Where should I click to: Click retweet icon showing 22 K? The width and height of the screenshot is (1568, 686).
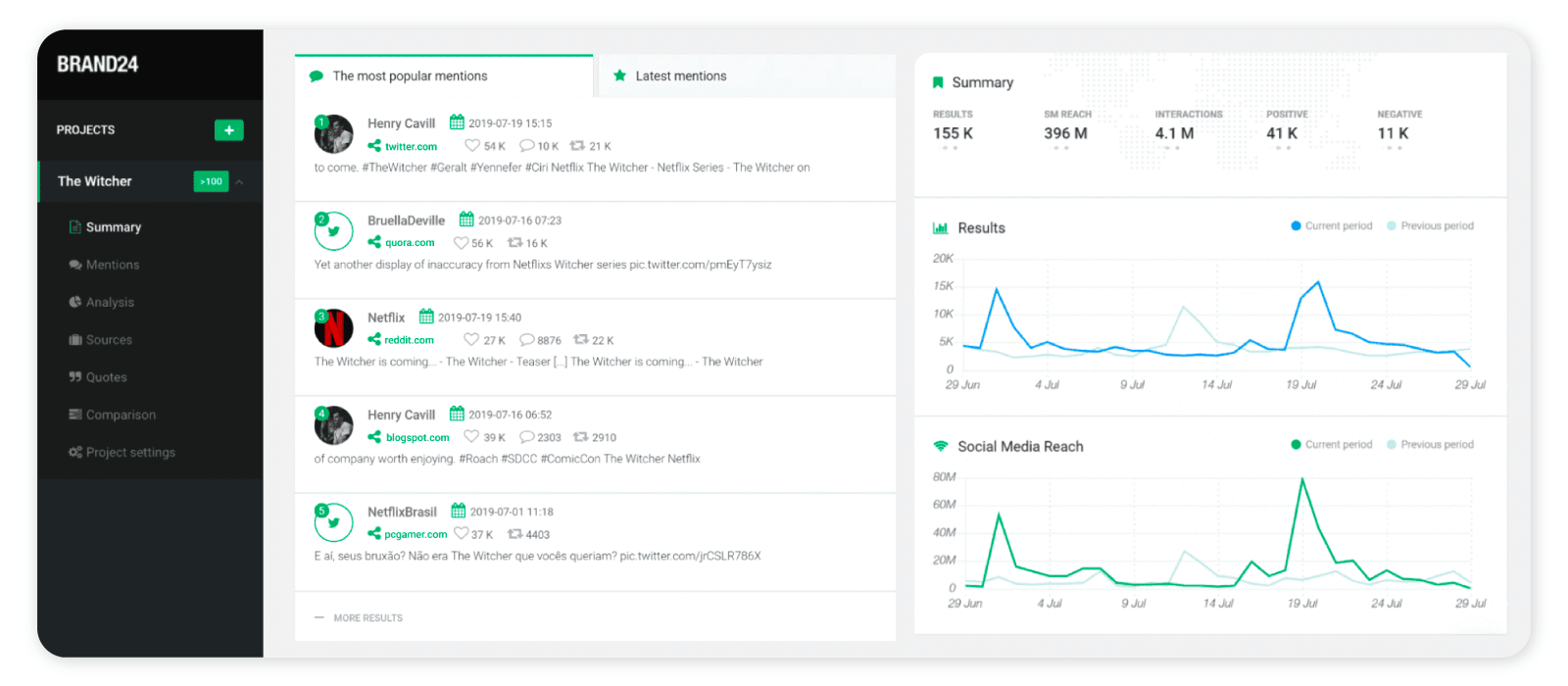(581, 340)
